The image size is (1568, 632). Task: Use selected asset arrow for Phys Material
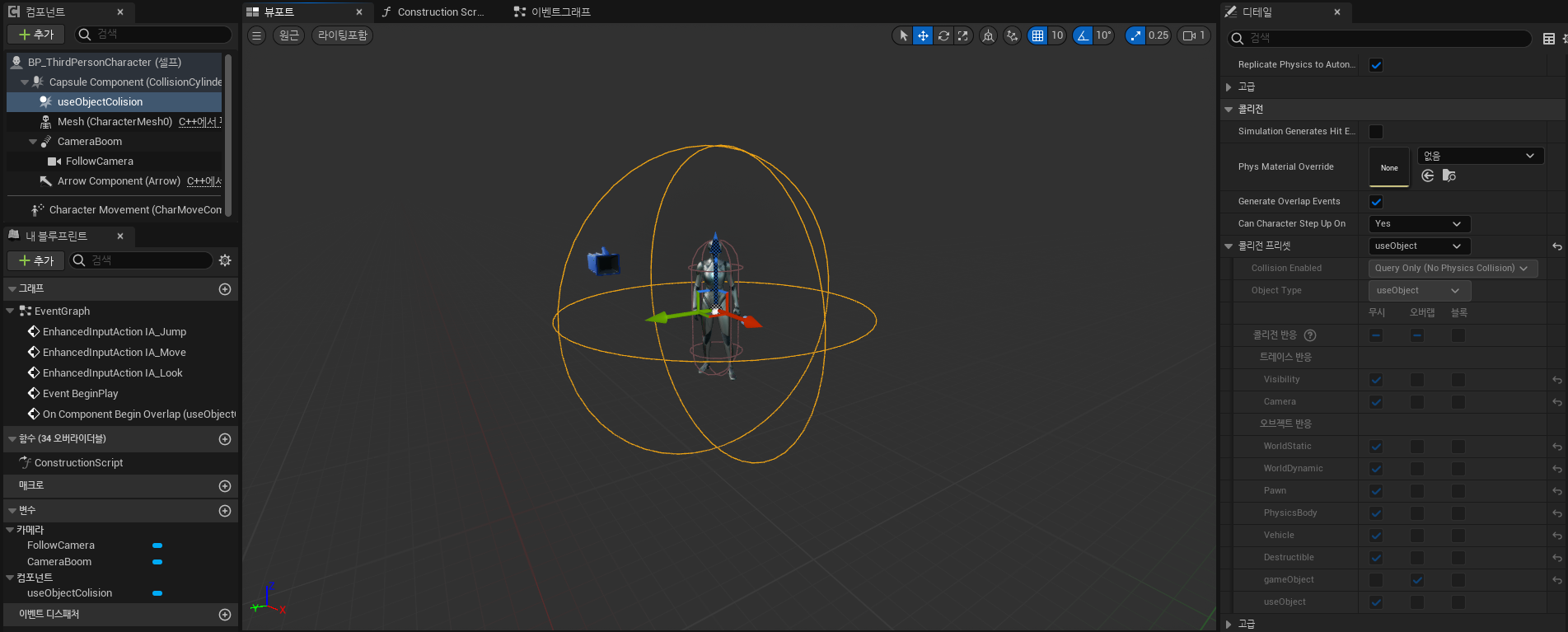pos(1428,176)
